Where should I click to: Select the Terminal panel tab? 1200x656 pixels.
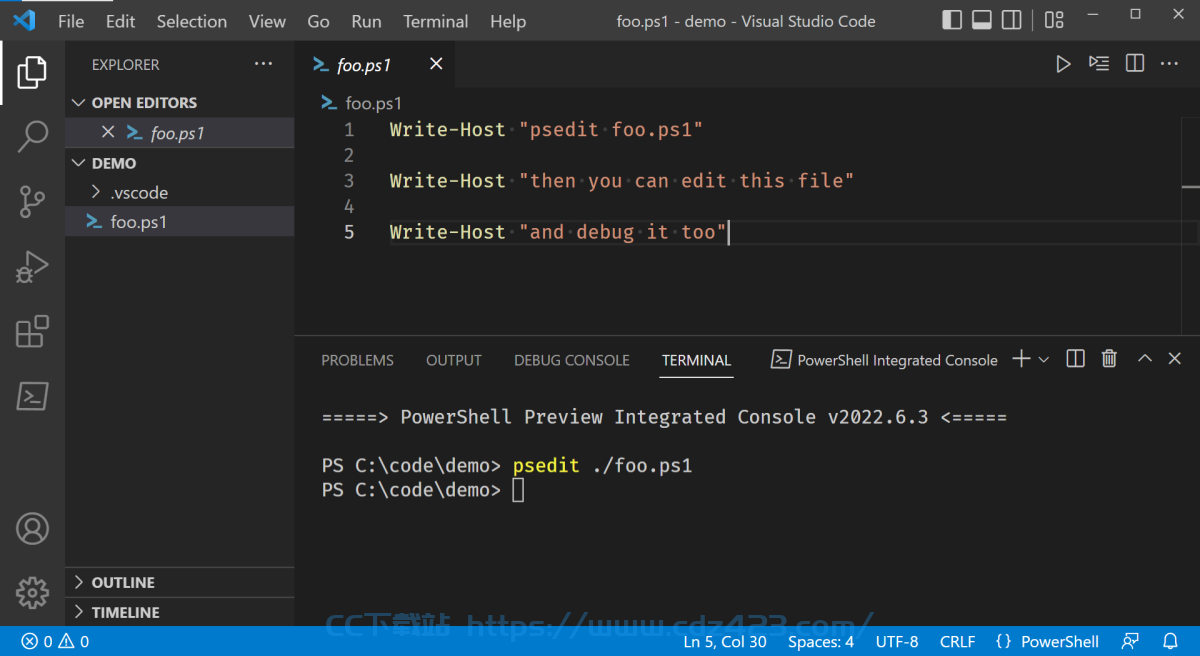pyautogui.click(x=696, y=360)
